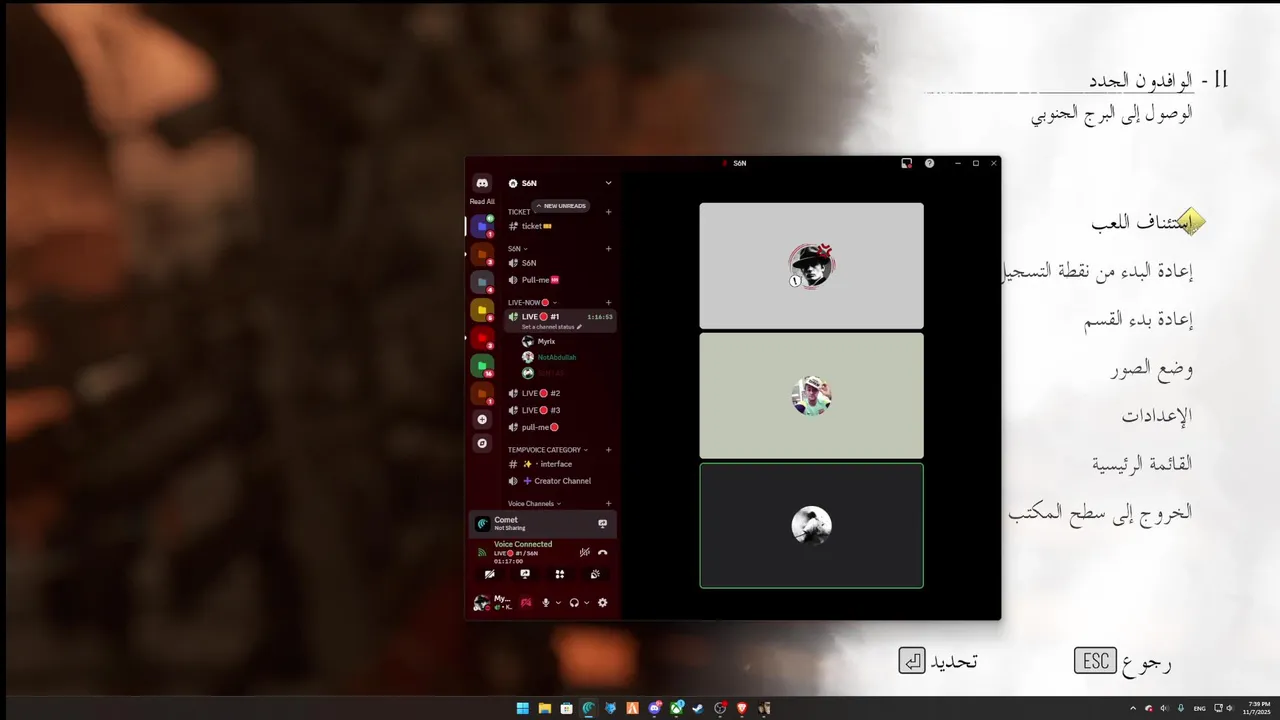Open Xbox app from the taskbar
Image resolution: width=1280 pixels, height=720 pixels.
pos(676,708)
